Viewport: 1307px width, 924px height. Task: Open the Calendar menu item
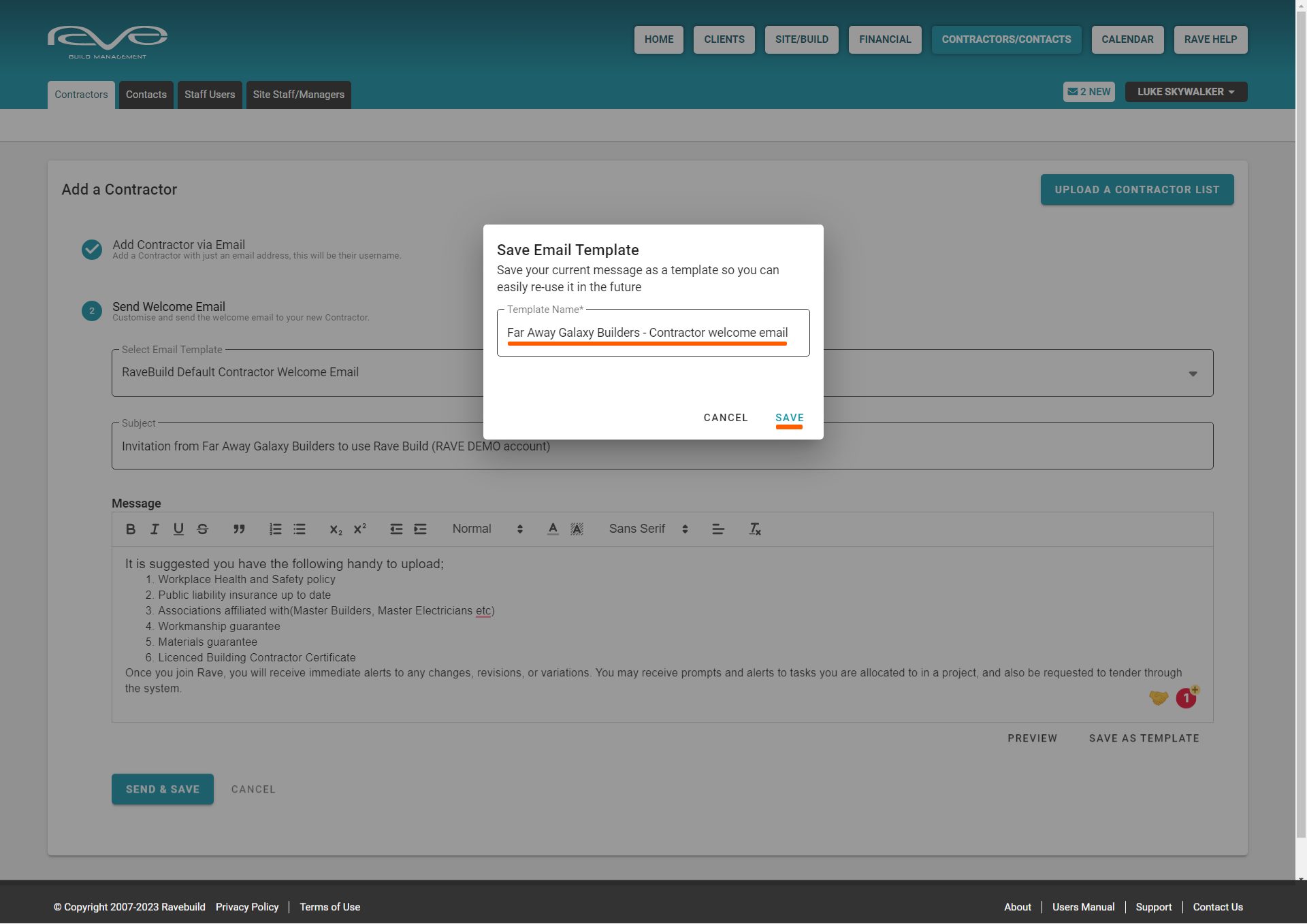coord(1127,39)
